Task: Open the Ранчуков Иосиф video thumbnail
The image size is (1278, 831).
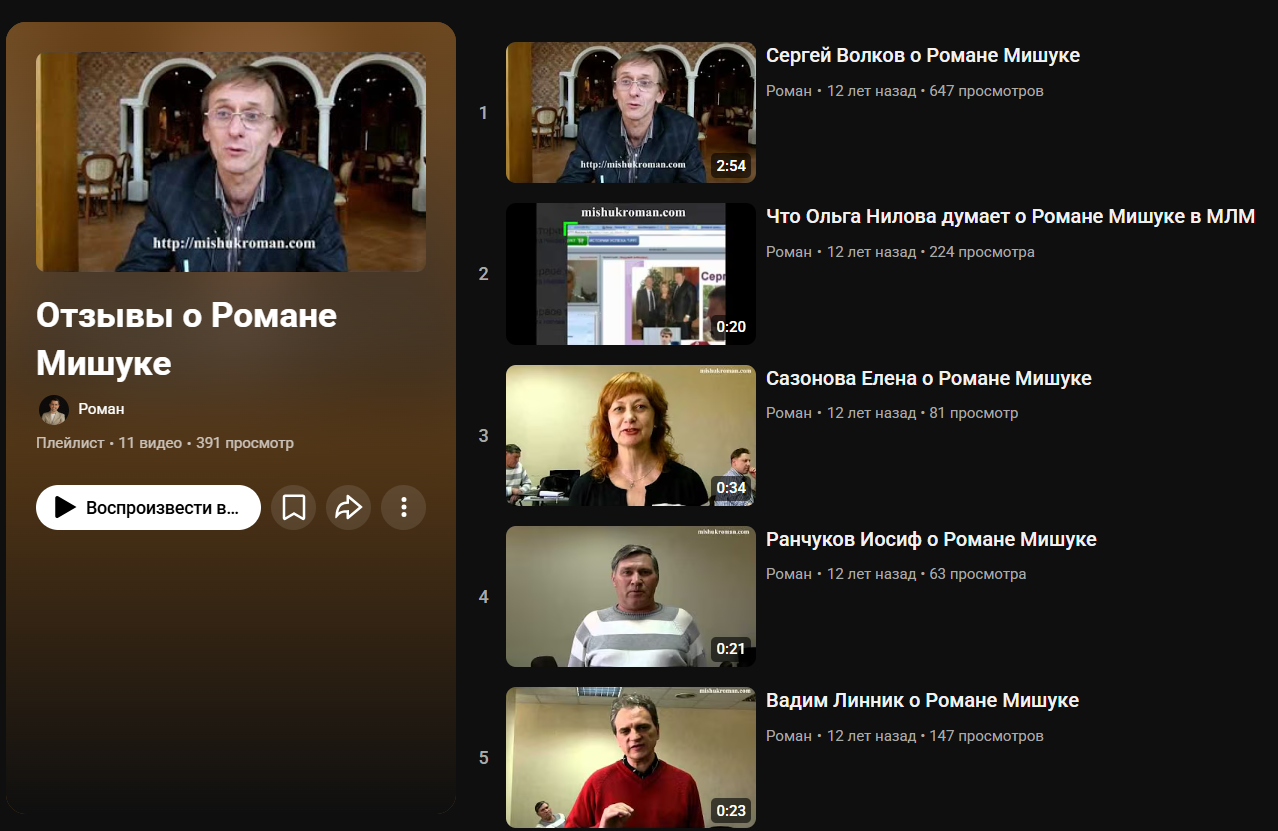Action: (630, 596)
